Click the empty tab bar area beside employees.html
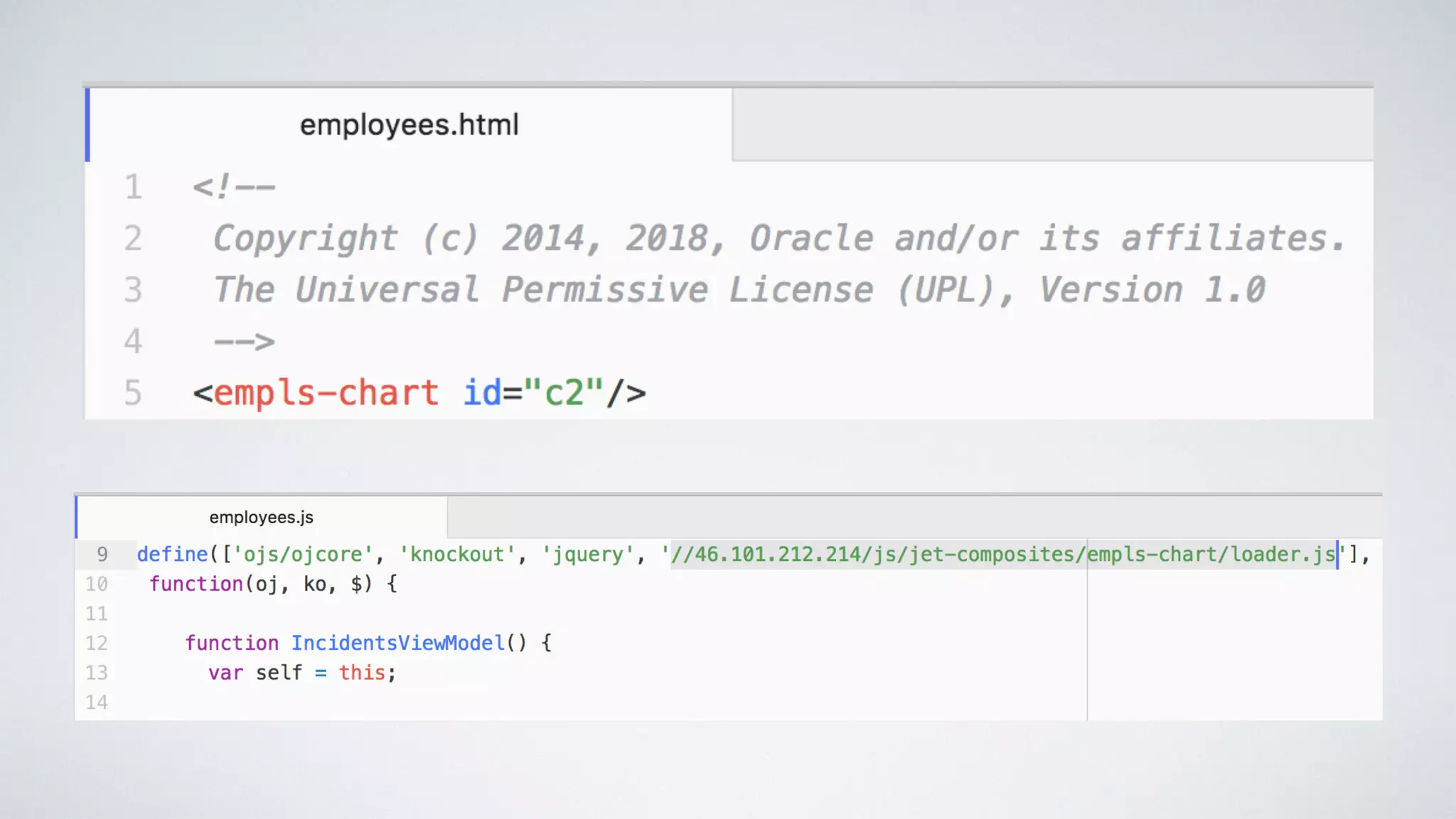The height and width of the screenshot is (819, 1456). tap(1052, 125)
